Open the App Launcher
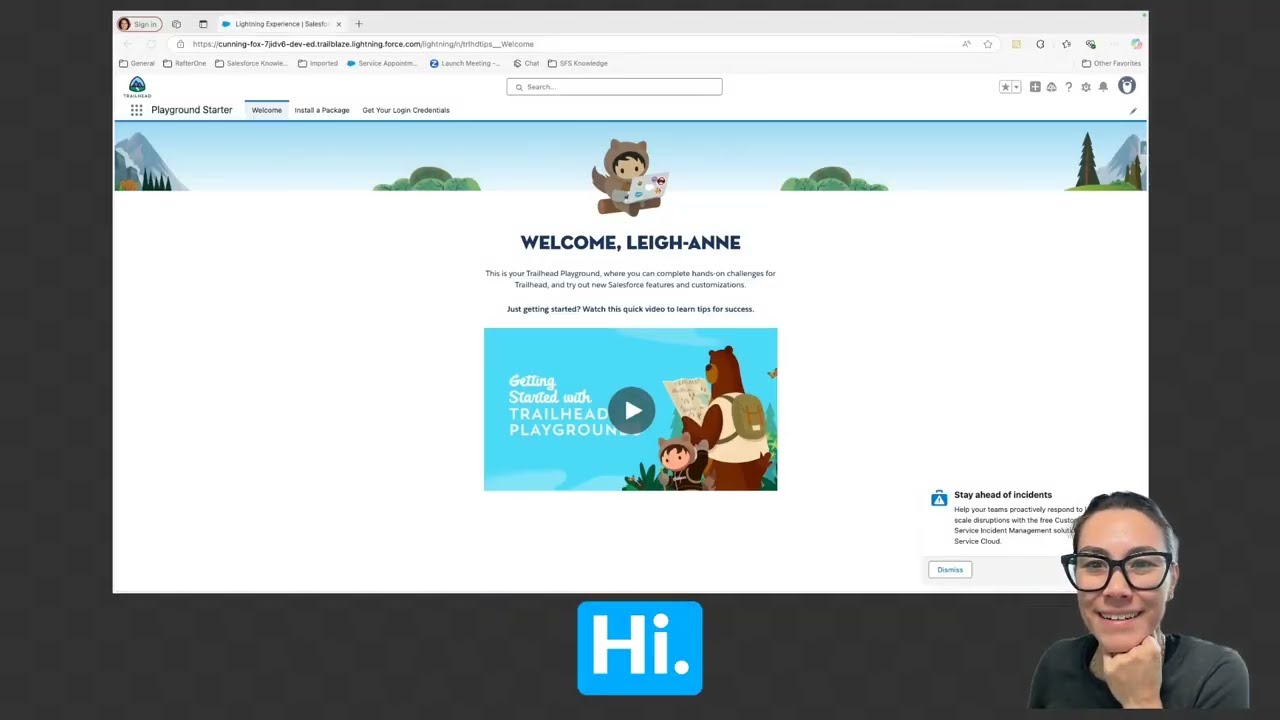This screenshot has height=720, width=1280. coord(136,110)
